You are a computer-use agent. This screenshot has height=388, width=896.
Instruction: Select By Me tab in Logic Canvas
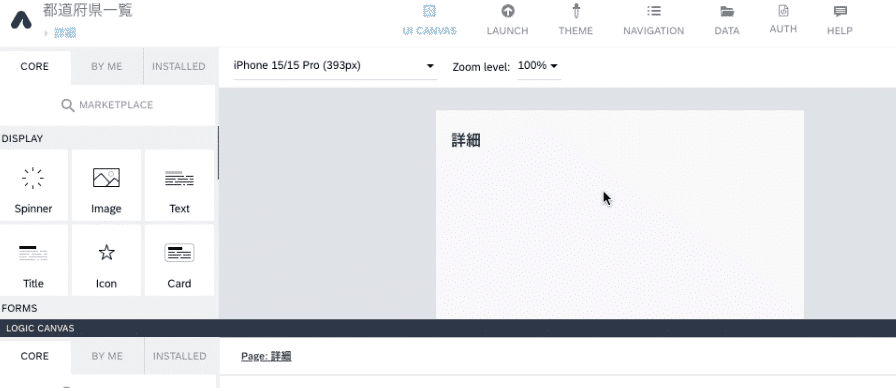coord(107,356)
